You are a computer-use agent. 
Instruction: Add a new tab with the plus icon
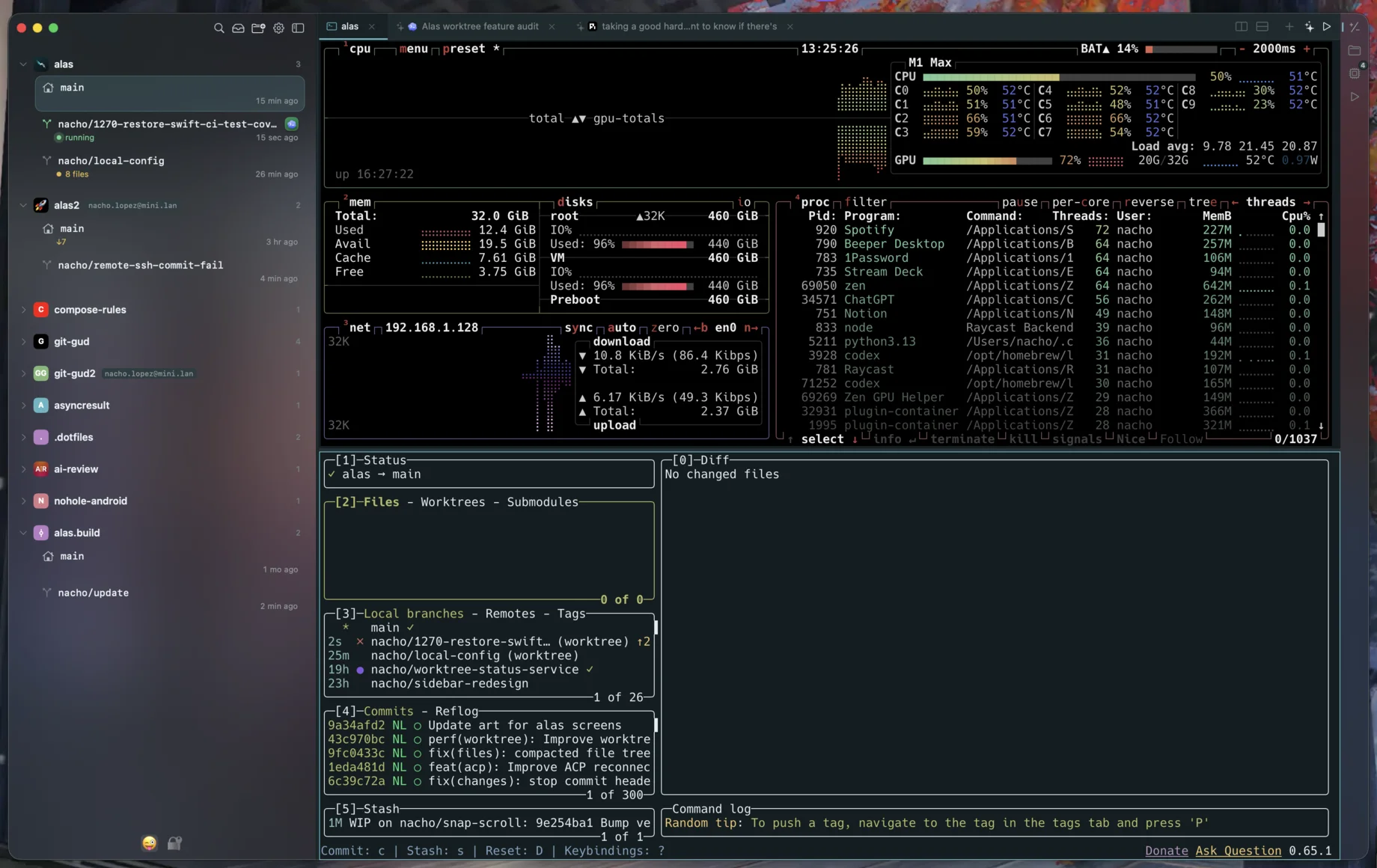coord(1289,26)
